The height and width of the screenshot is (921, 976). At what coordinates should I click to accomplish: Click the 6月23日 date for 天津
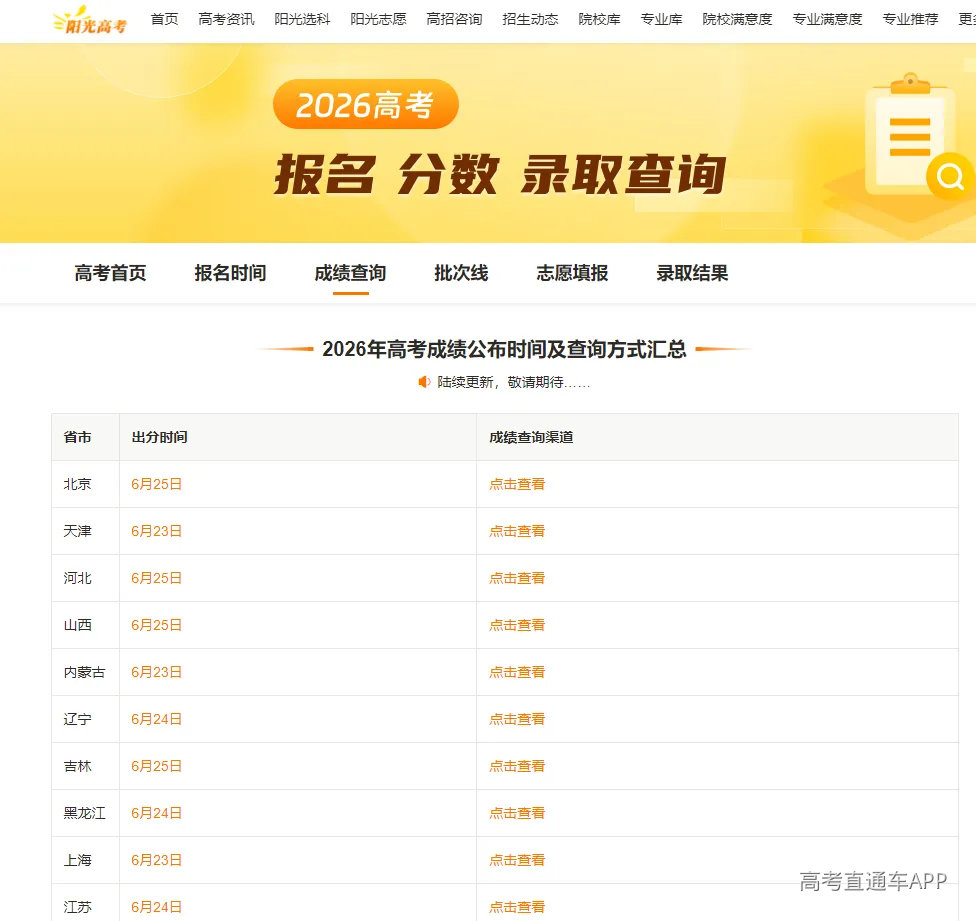(156, 531)
